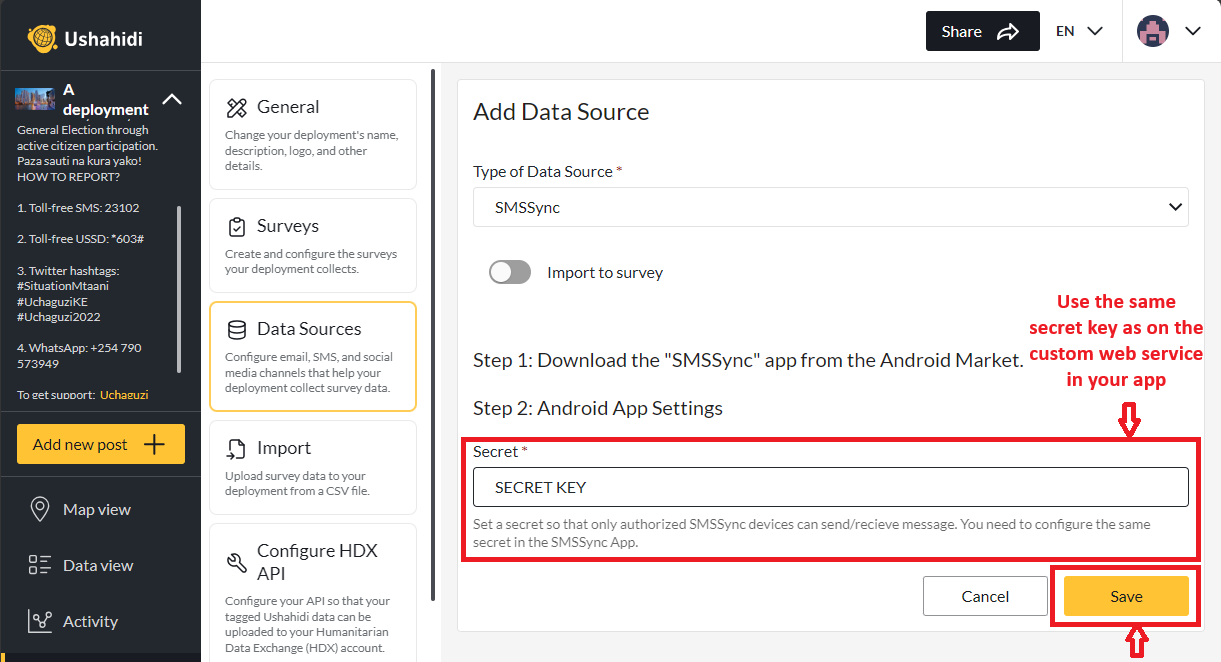Select Data view in the sidebar
Image resolution: width=1221 pixels, height=662 pixels.
97,565
